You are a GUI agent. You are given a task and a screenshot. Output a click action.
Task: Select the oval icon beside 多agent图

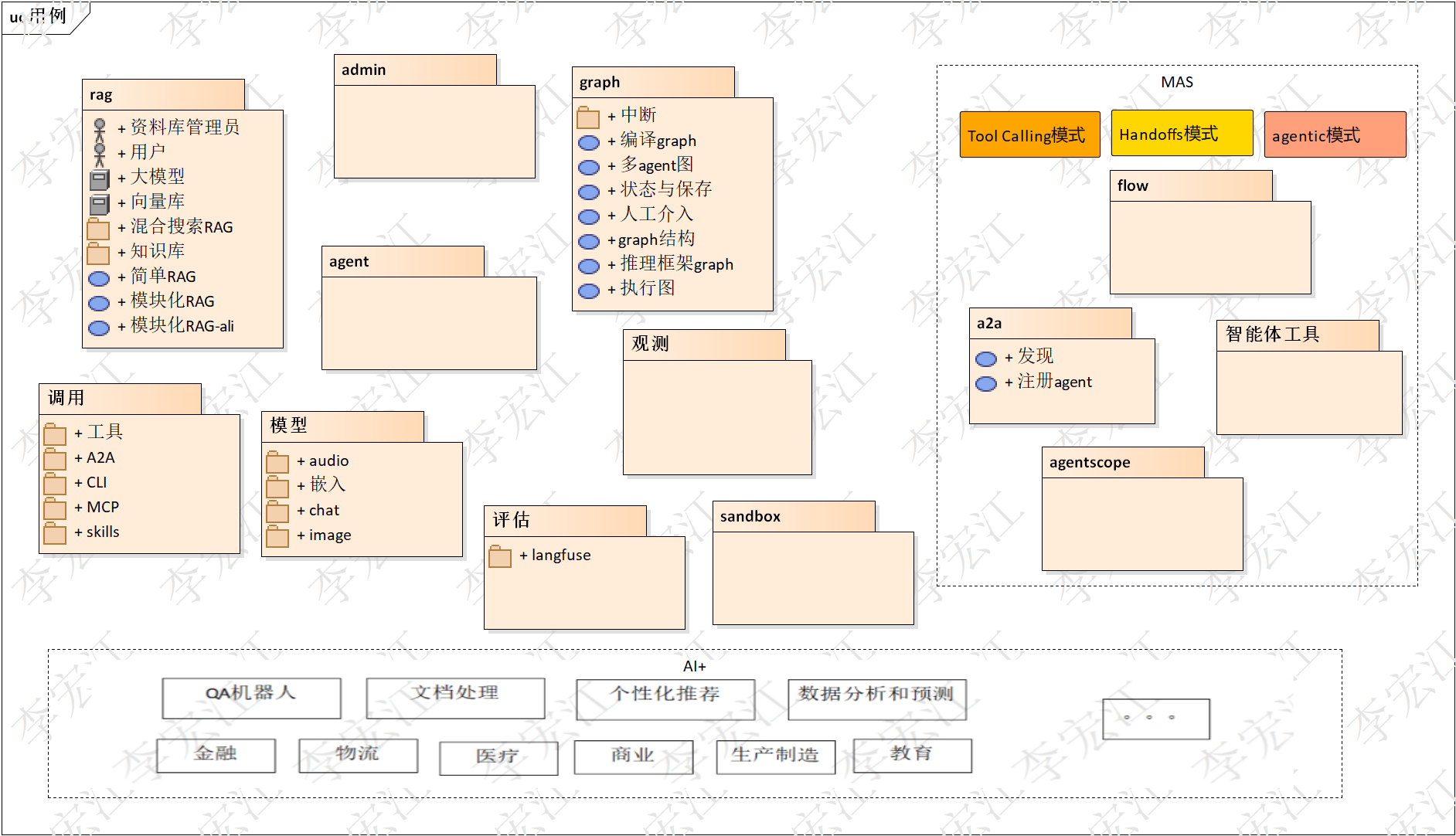point(589,167)
